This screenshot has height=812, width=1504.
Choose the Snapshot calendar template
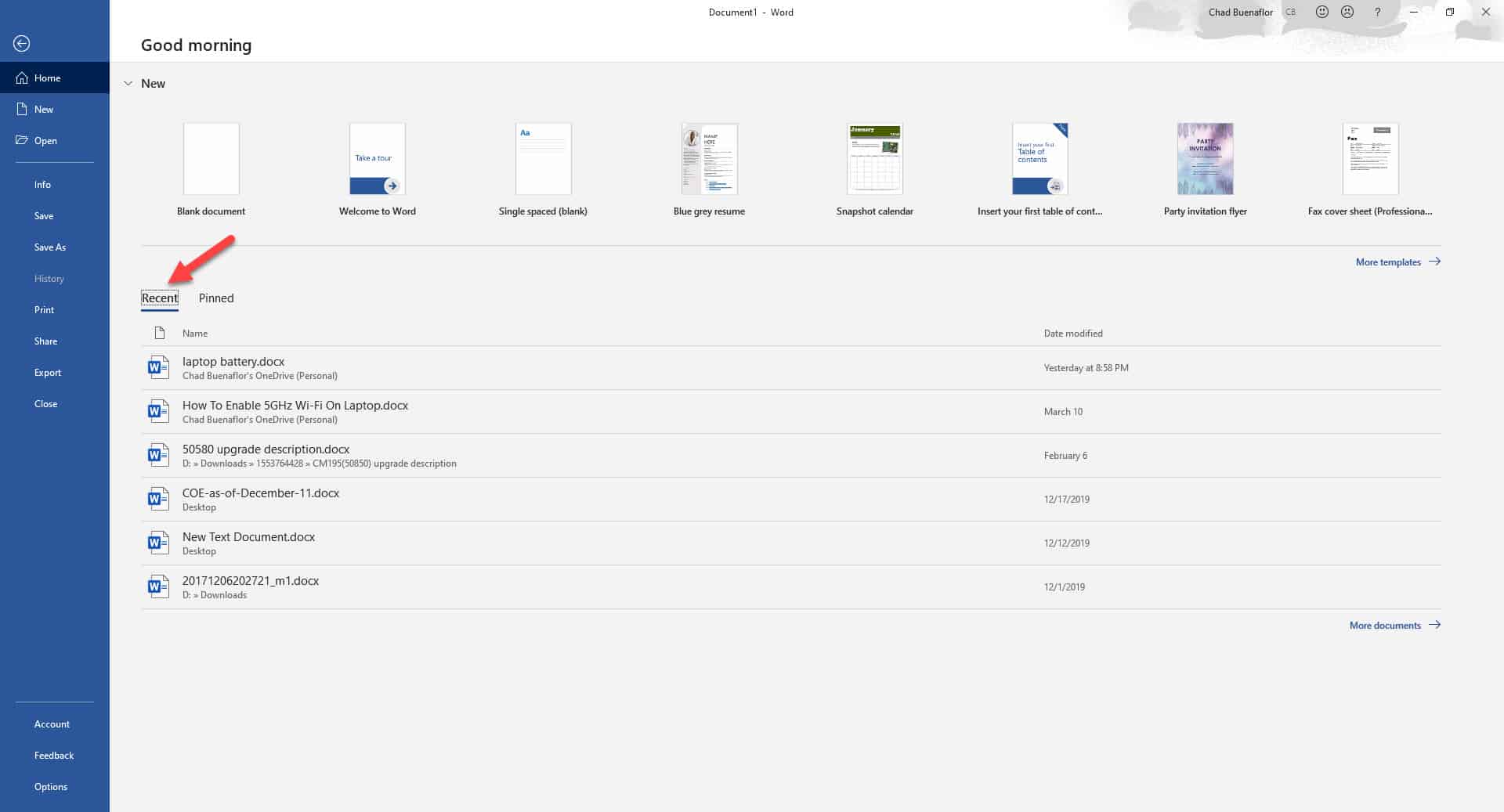(875, 159)
